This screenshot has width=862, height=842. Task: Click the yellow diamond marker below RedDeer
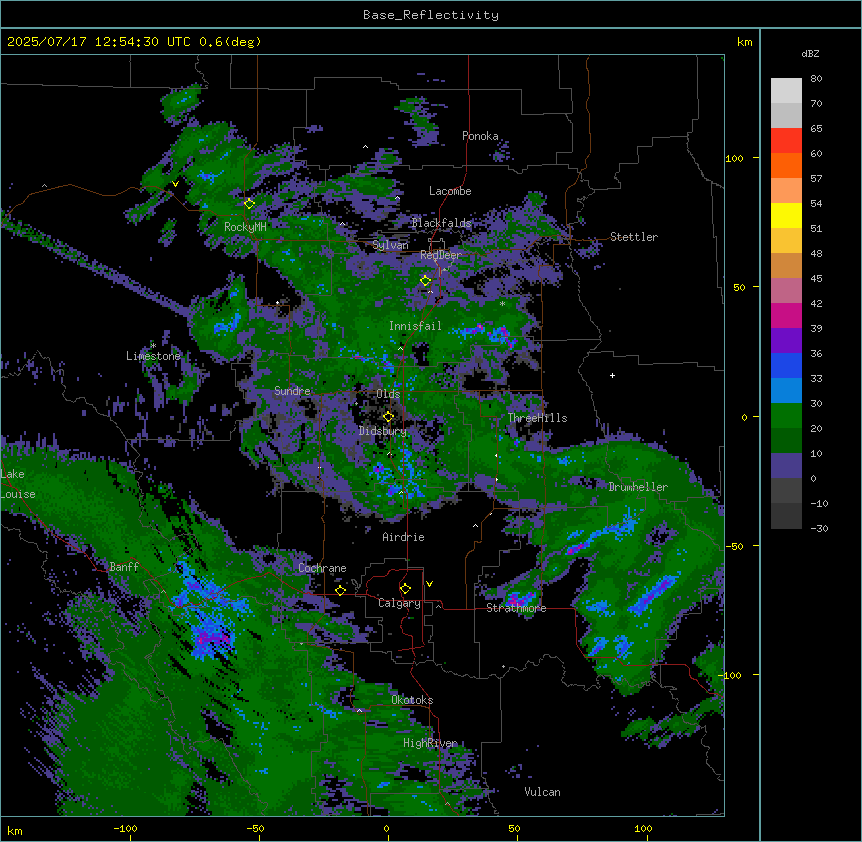point(426,280)
